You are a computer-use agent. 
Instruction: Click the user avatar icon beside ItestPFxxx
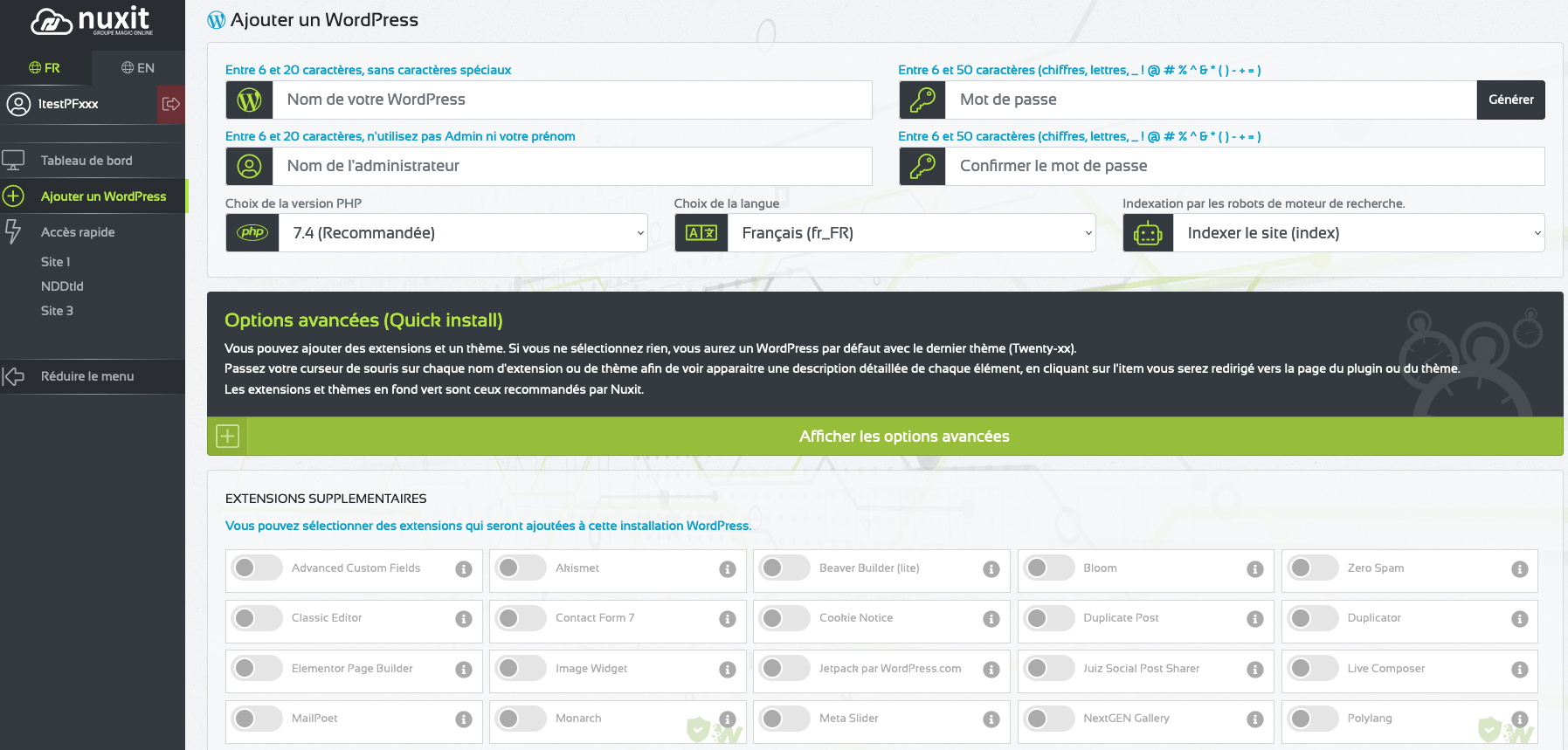(18, 104)
